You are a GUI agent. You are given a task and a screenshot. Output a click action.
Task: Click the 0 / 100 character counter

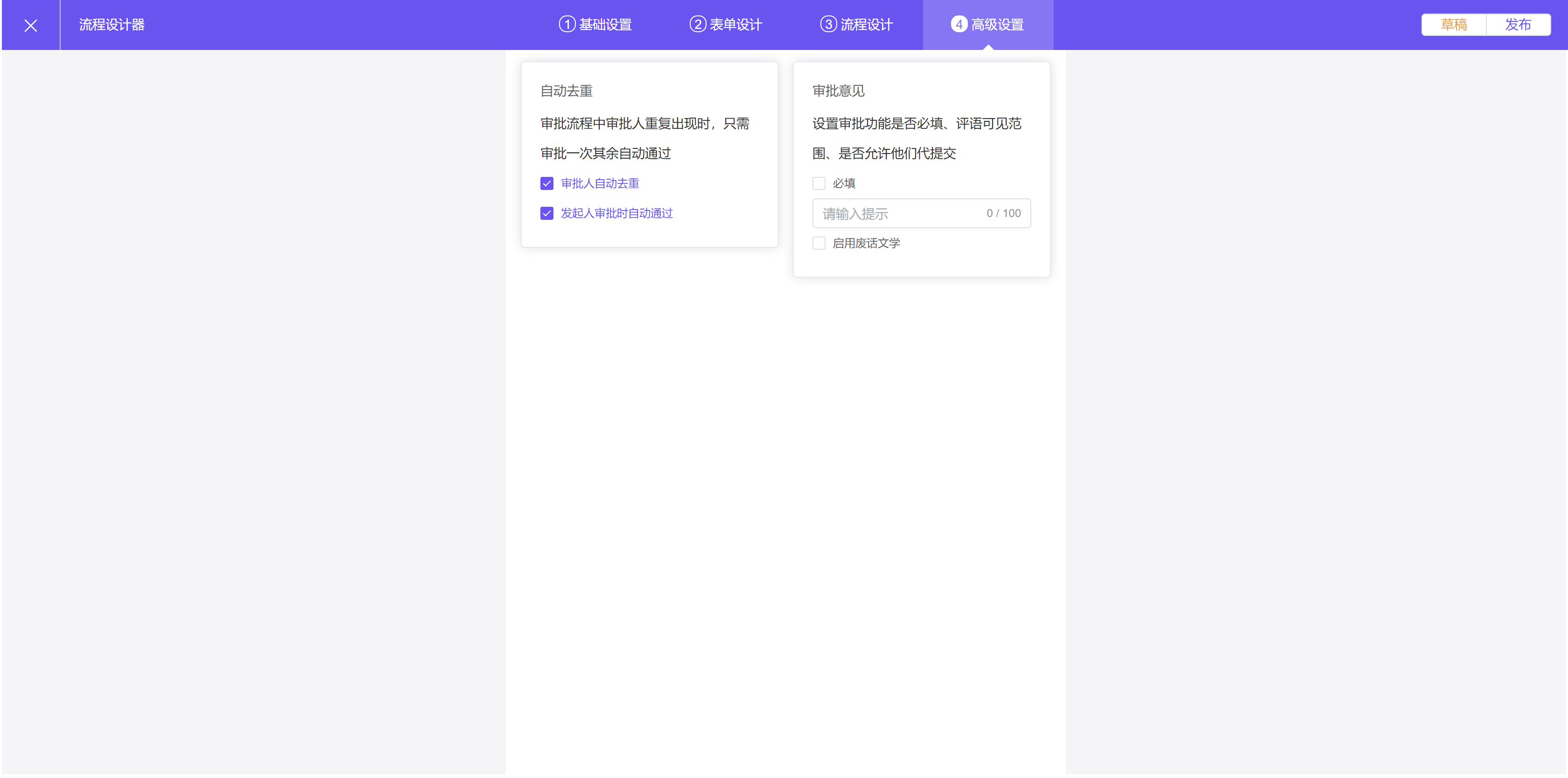(x=1003, y=213)
